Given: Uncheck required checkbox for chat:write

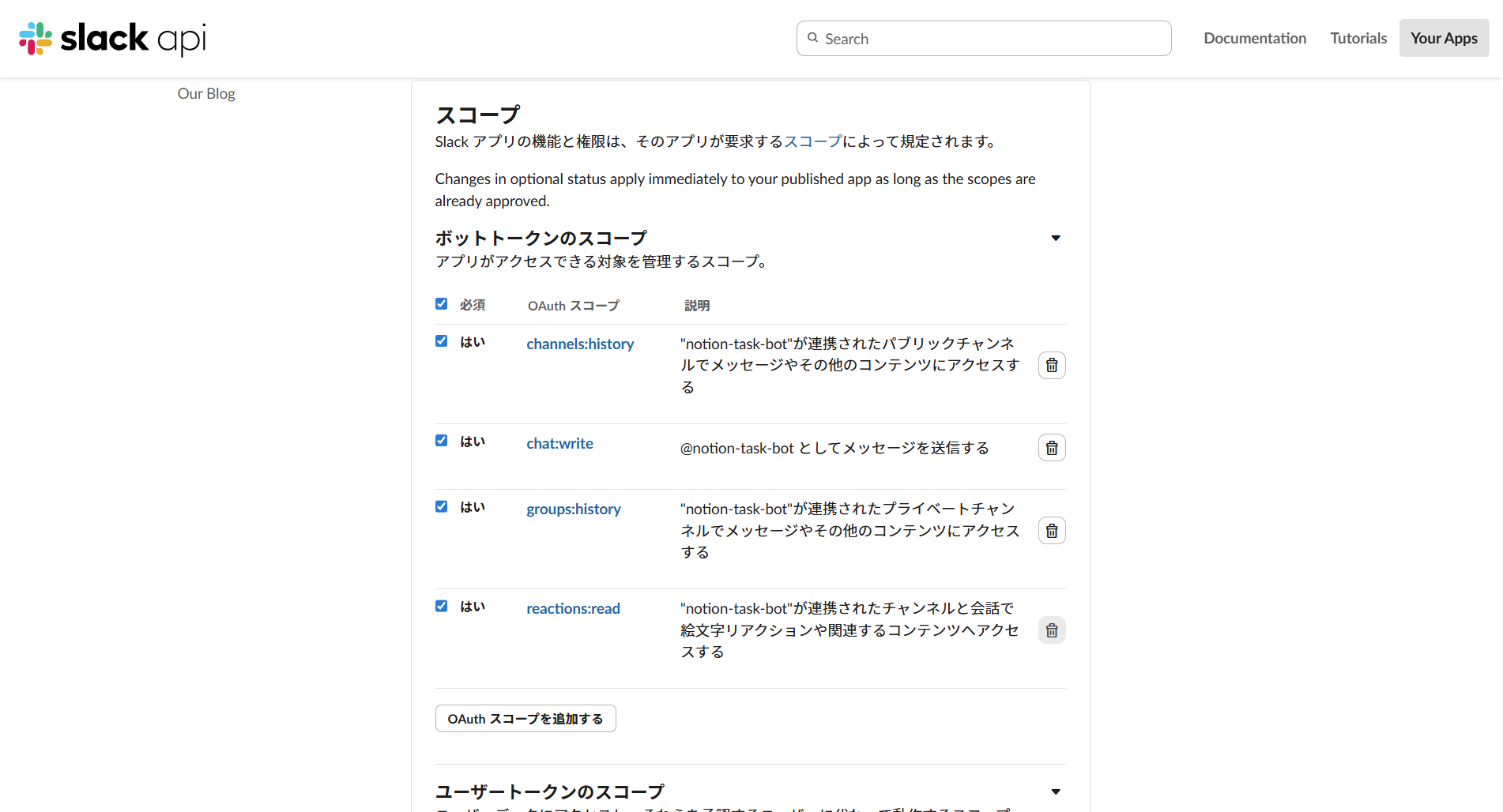Looking at the screenshot, I should point(442,441).
